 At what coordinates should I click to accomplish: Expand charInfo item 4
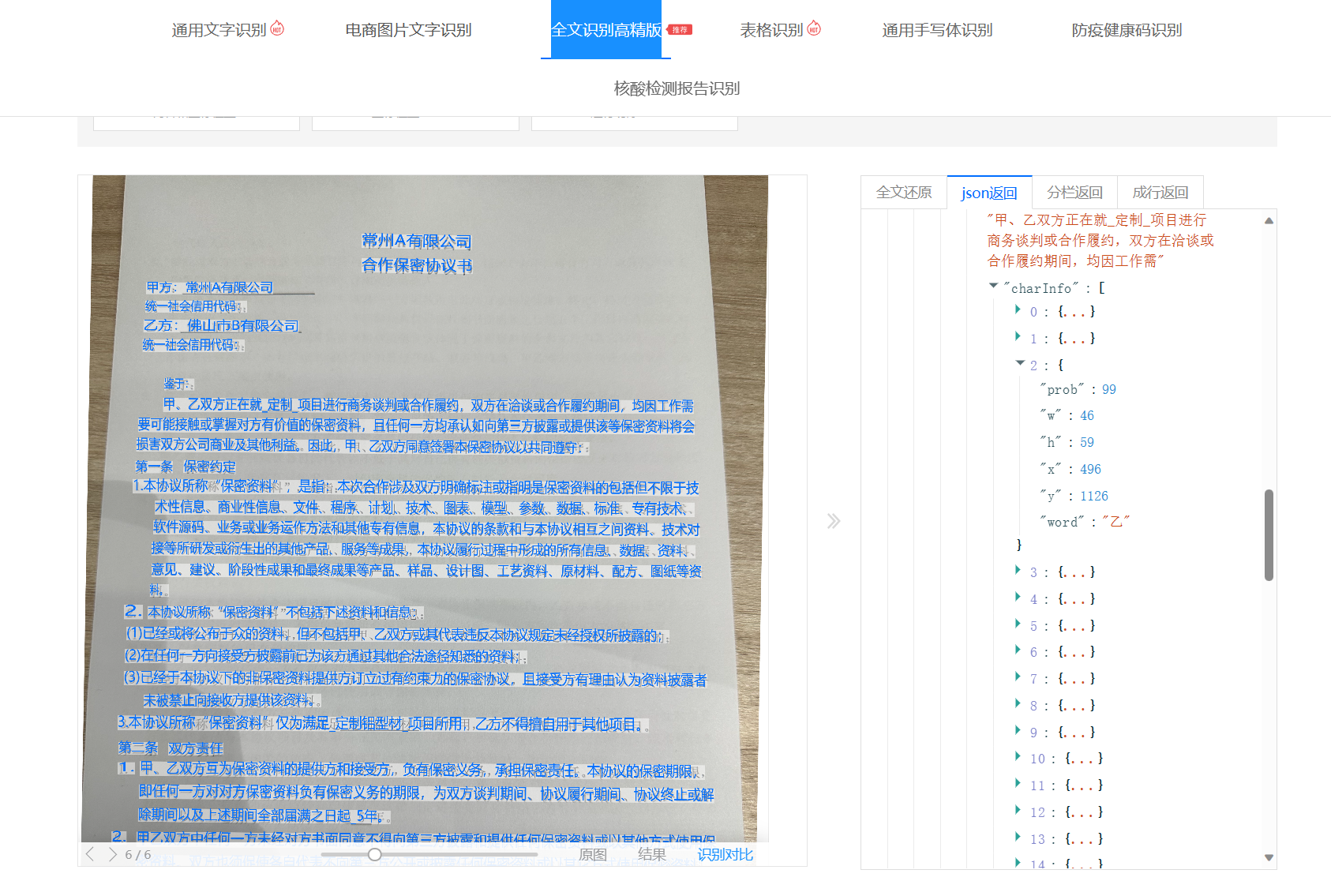[x=1018, y=597]
